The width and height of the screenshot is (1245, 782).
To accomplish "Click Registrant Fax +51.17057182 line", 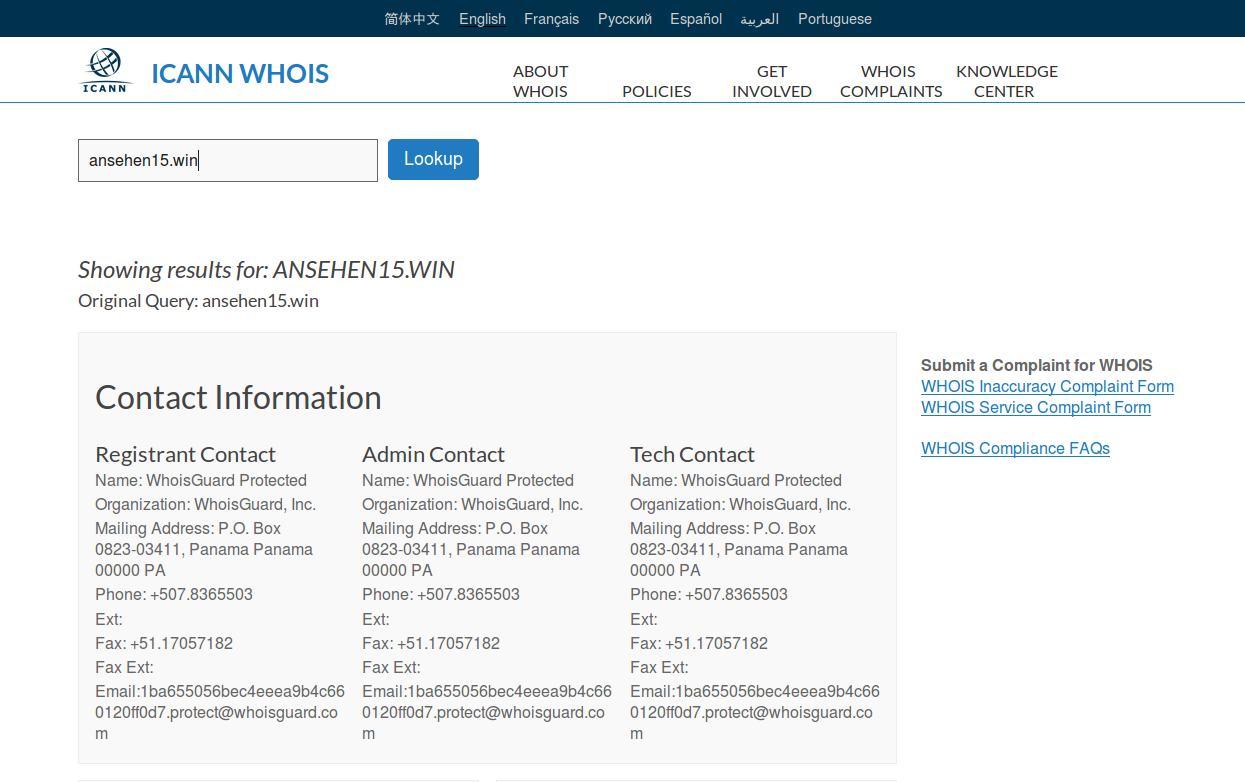I will 164,643.
